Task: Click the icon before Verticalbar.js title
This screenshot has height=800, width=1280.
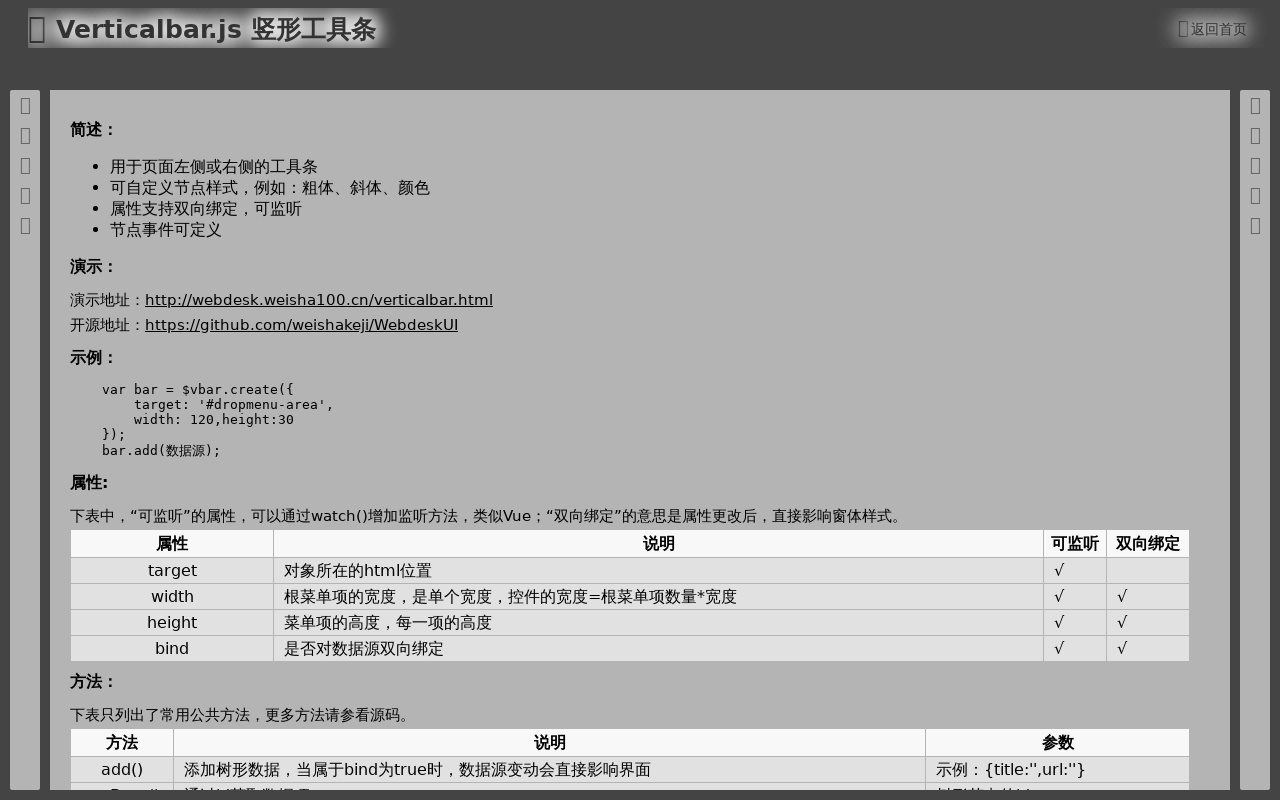Action: click(37, 30)
